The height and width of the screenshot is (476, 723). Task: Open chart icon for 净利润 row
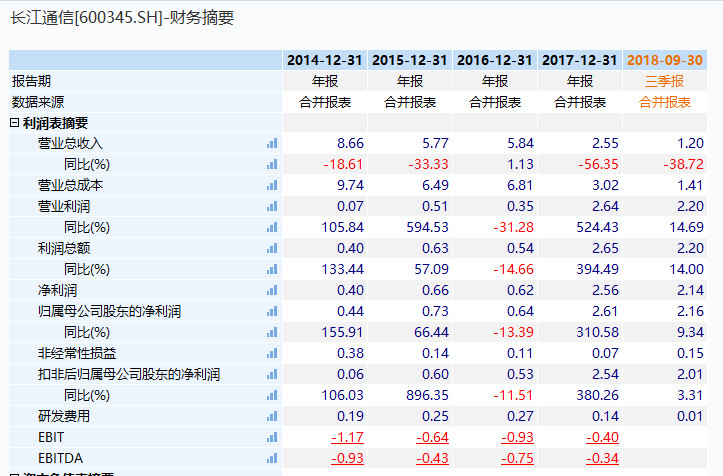click(x=272, y=291)
